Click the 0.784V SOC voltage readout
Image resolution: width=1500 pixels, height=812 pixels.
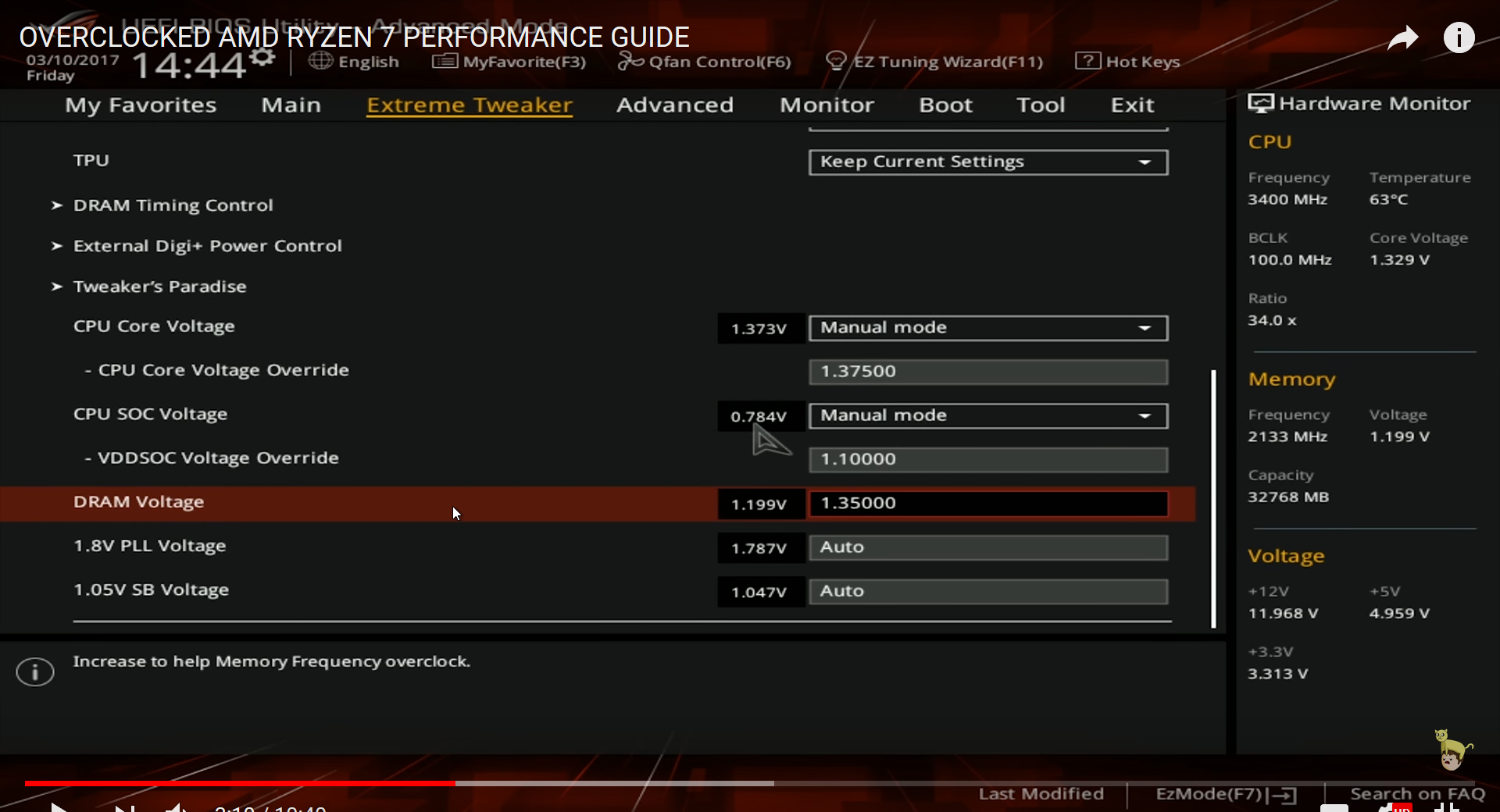[759, 417]
